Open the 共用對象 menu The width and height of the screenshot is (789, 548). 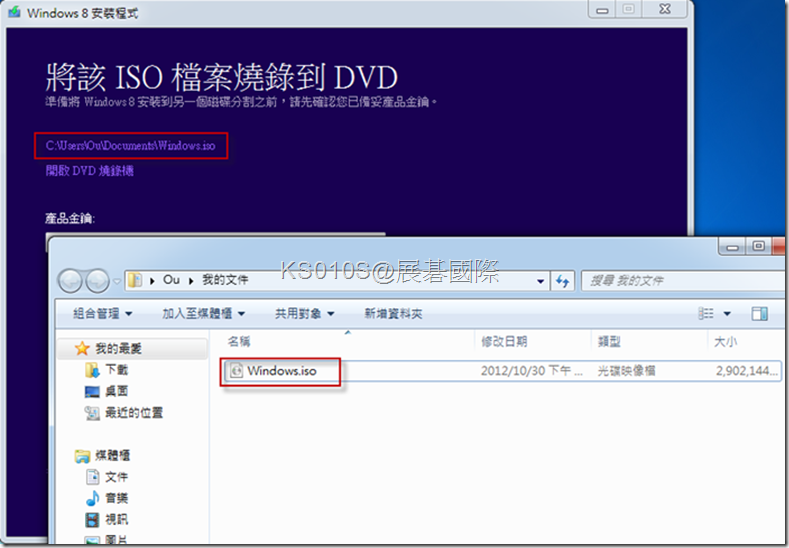(304, 314)
